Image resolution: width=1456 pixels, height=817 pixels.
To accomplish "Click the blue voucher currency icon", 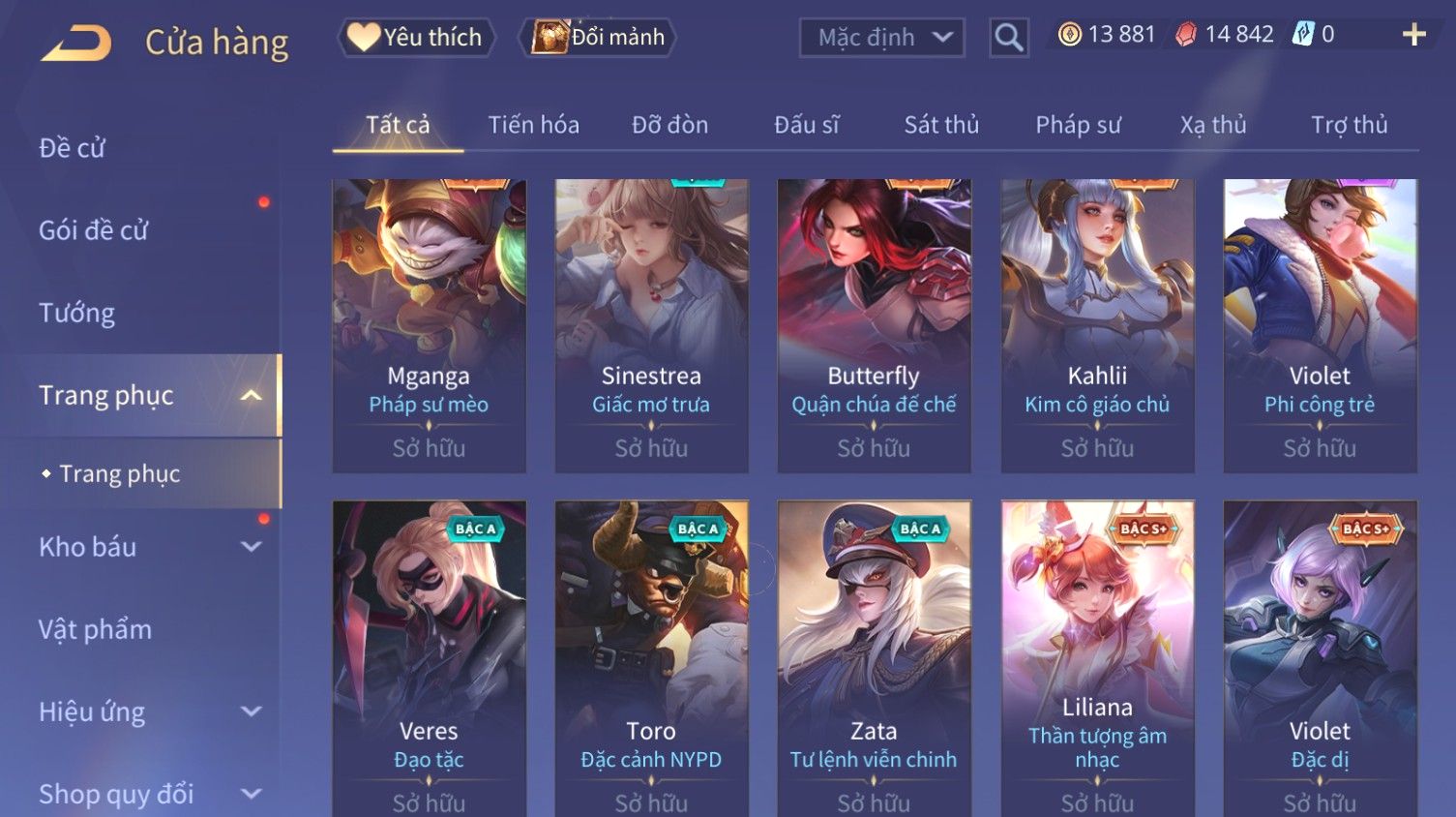I will 1303,35.
